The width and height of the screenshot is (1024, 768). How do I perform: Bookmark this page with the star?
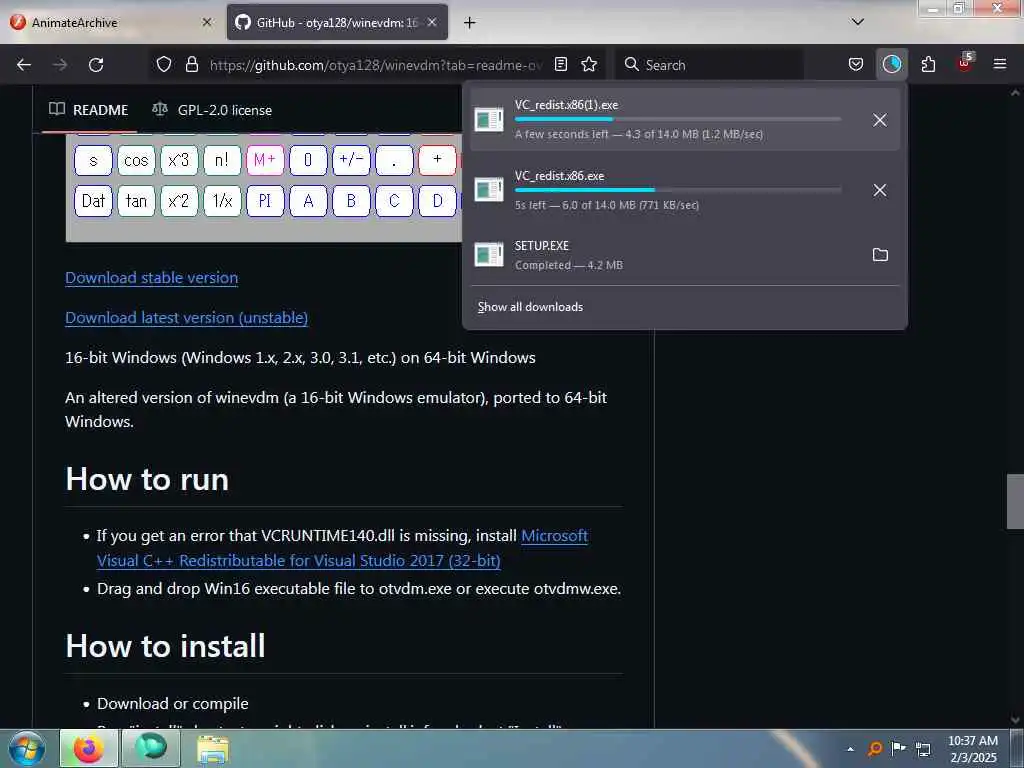(x=589, y=65)
